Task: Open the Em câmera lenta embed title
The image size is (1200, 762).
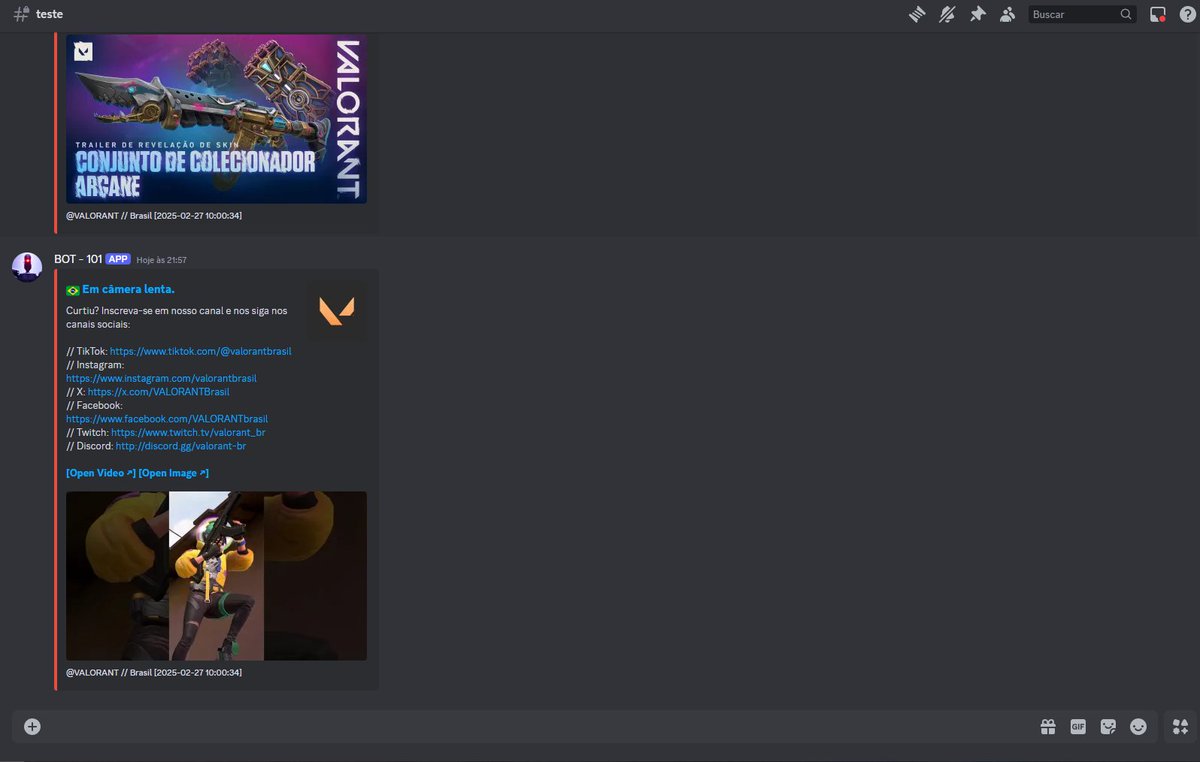Action: 128,289
